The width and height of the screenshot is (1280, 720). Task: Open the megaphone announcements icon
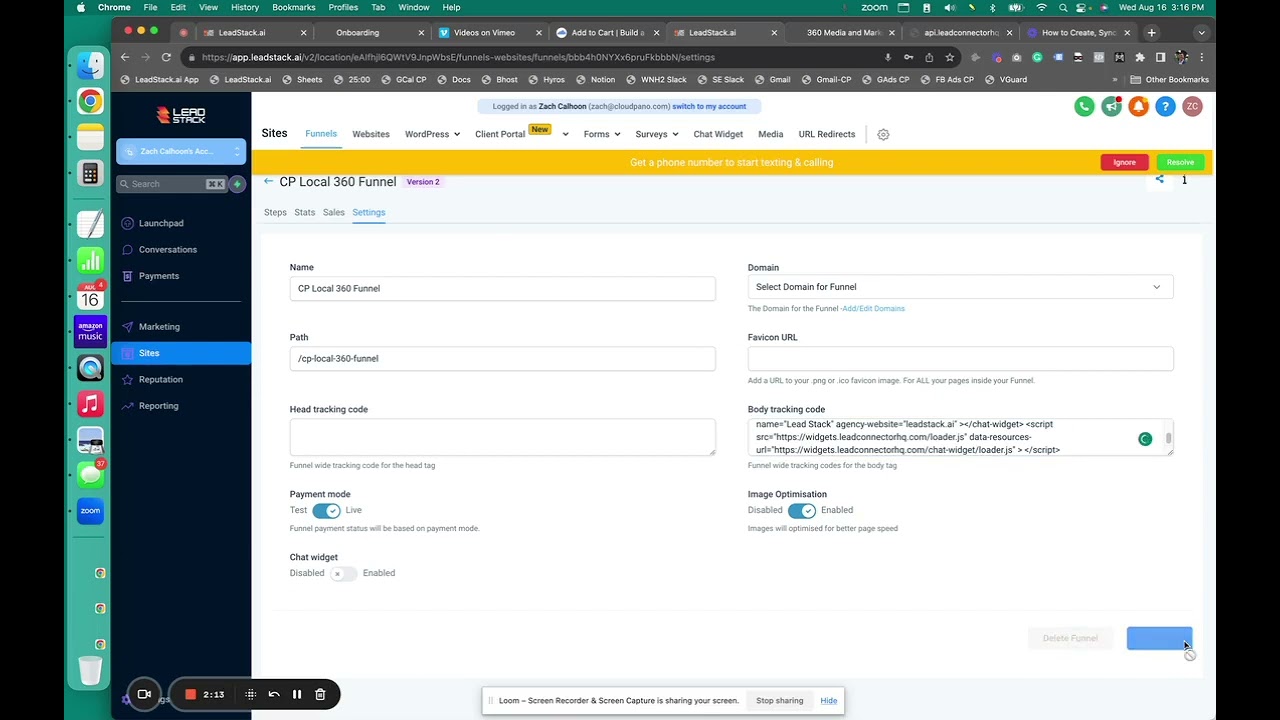(x=1111, y=106)
